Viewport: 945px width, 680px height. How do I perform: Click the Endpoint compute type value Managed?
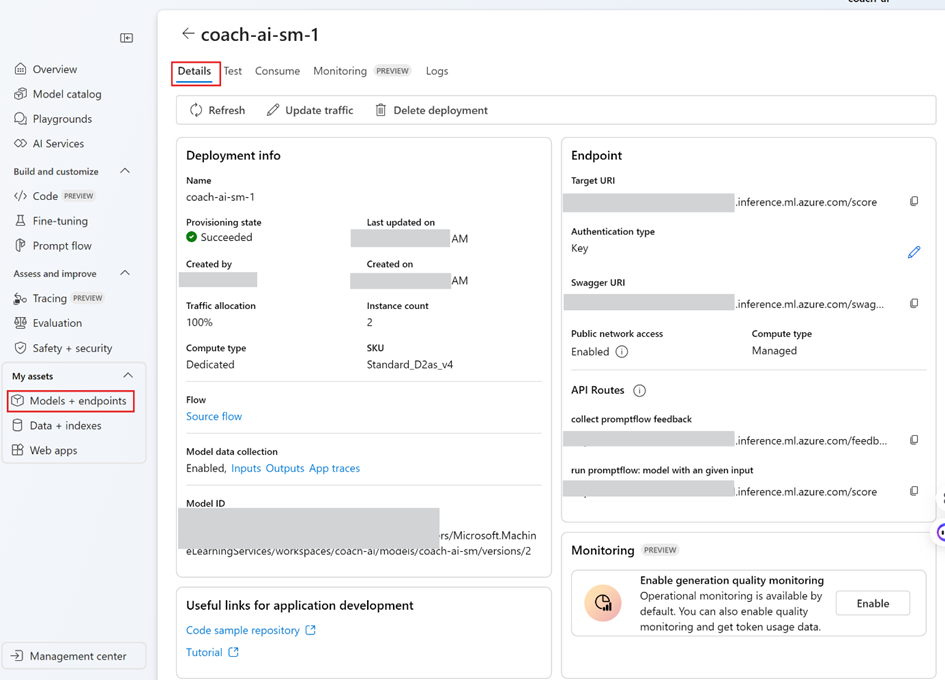tap(774, 351)
